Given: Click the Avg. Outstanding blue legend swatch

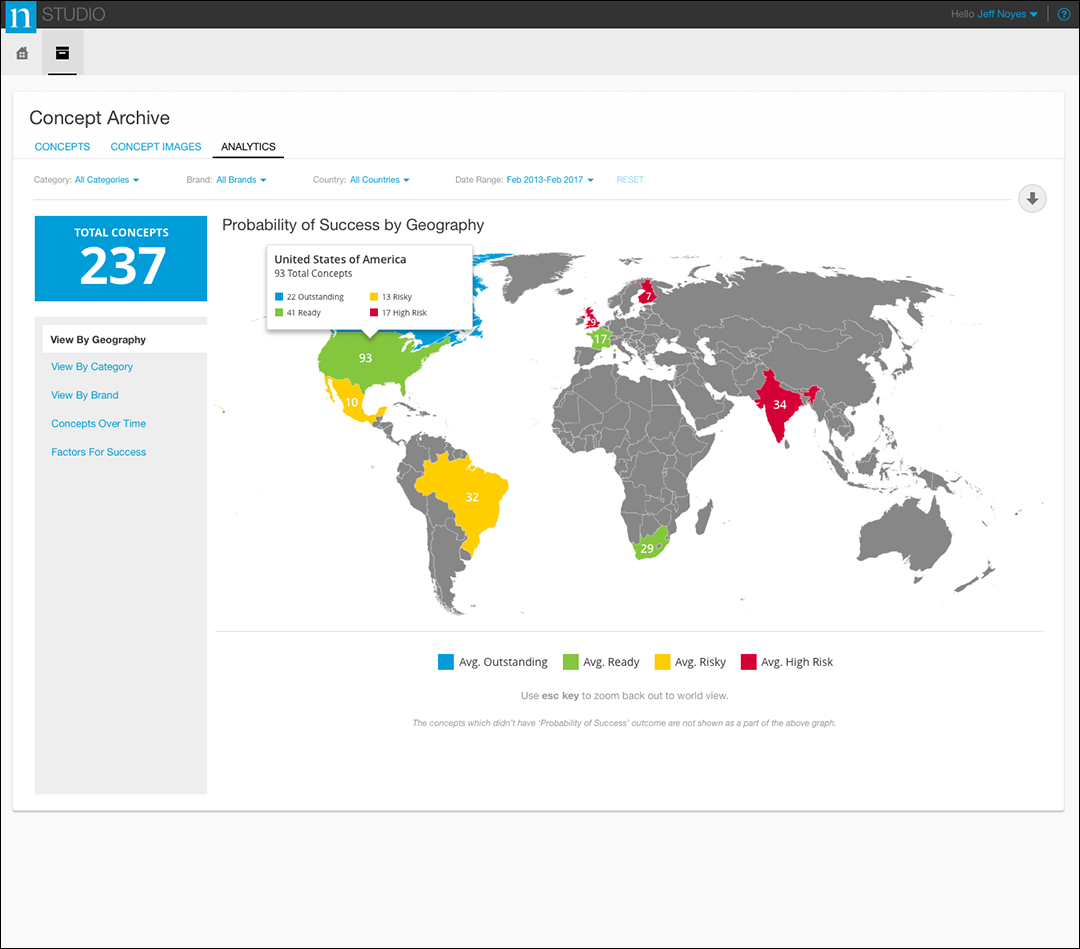Looking at the screenshot, I should point(446,662).
